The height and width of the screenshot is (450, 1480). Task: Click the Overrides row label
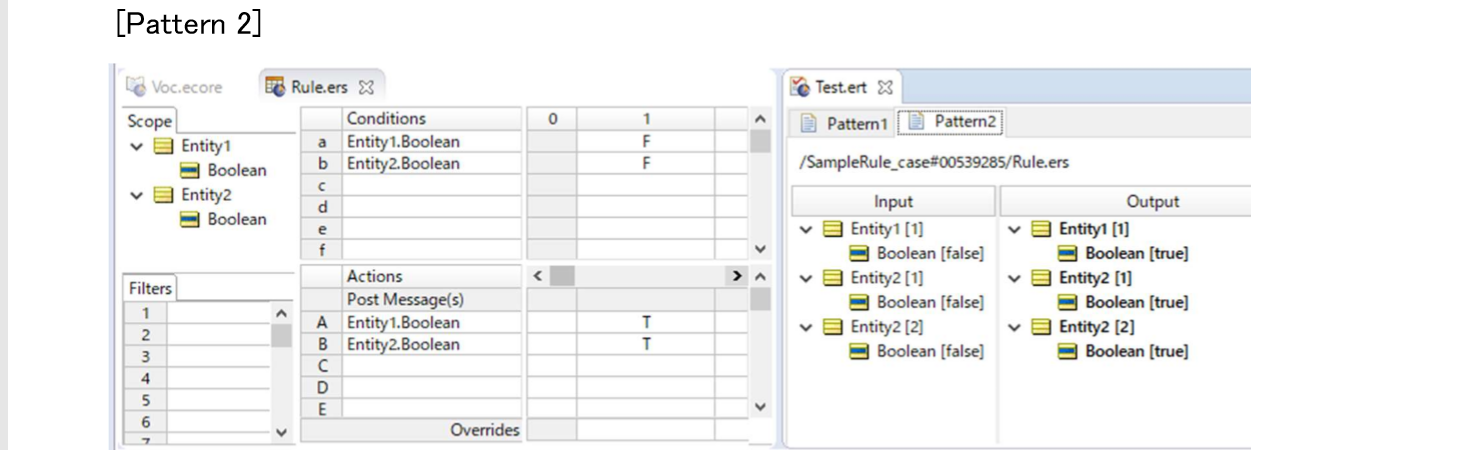pos(484,430)
